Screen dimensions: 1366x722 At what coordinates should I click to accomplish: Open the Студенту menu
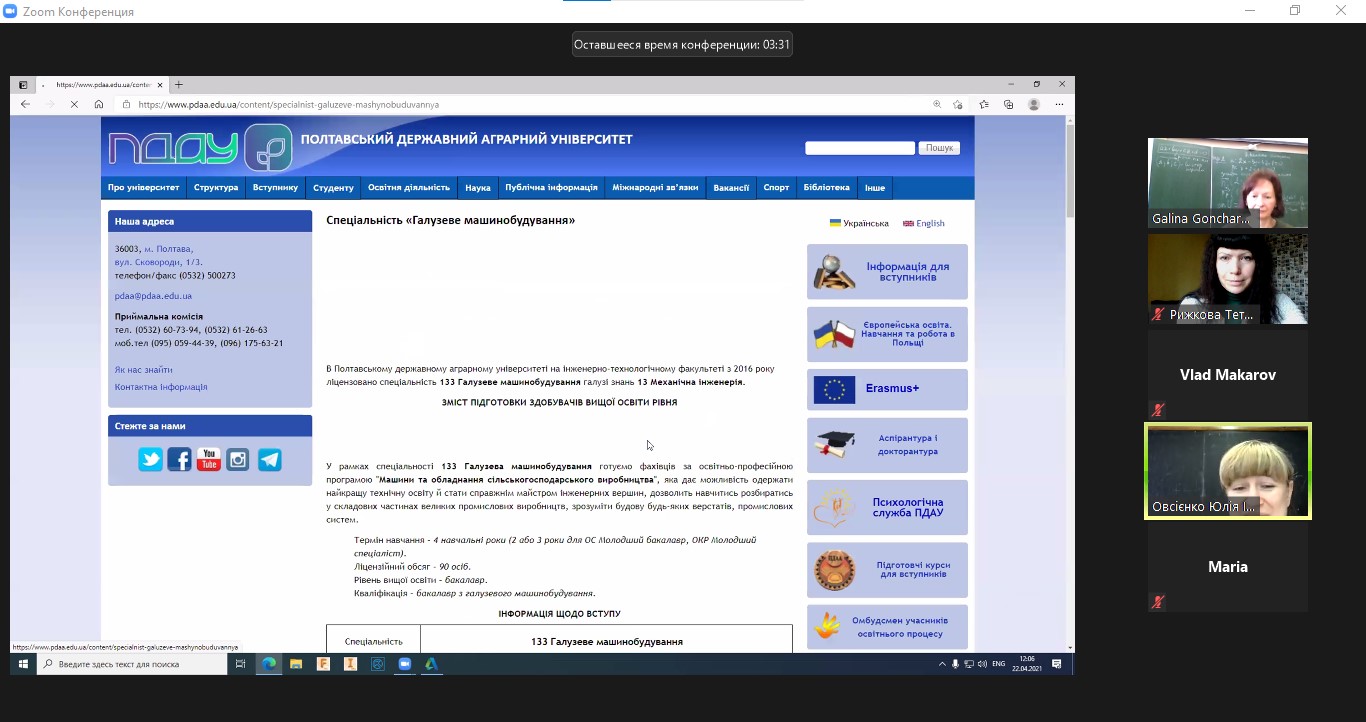(333, 188)
